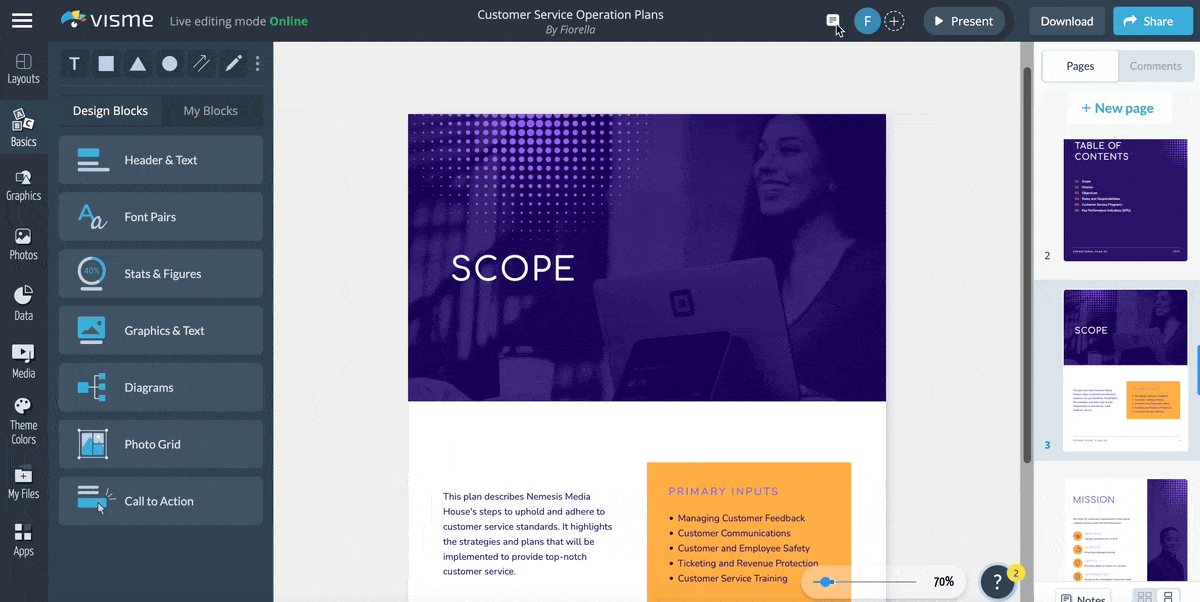
Task: Open the hamburger main menu
Action: click(22, 21)
